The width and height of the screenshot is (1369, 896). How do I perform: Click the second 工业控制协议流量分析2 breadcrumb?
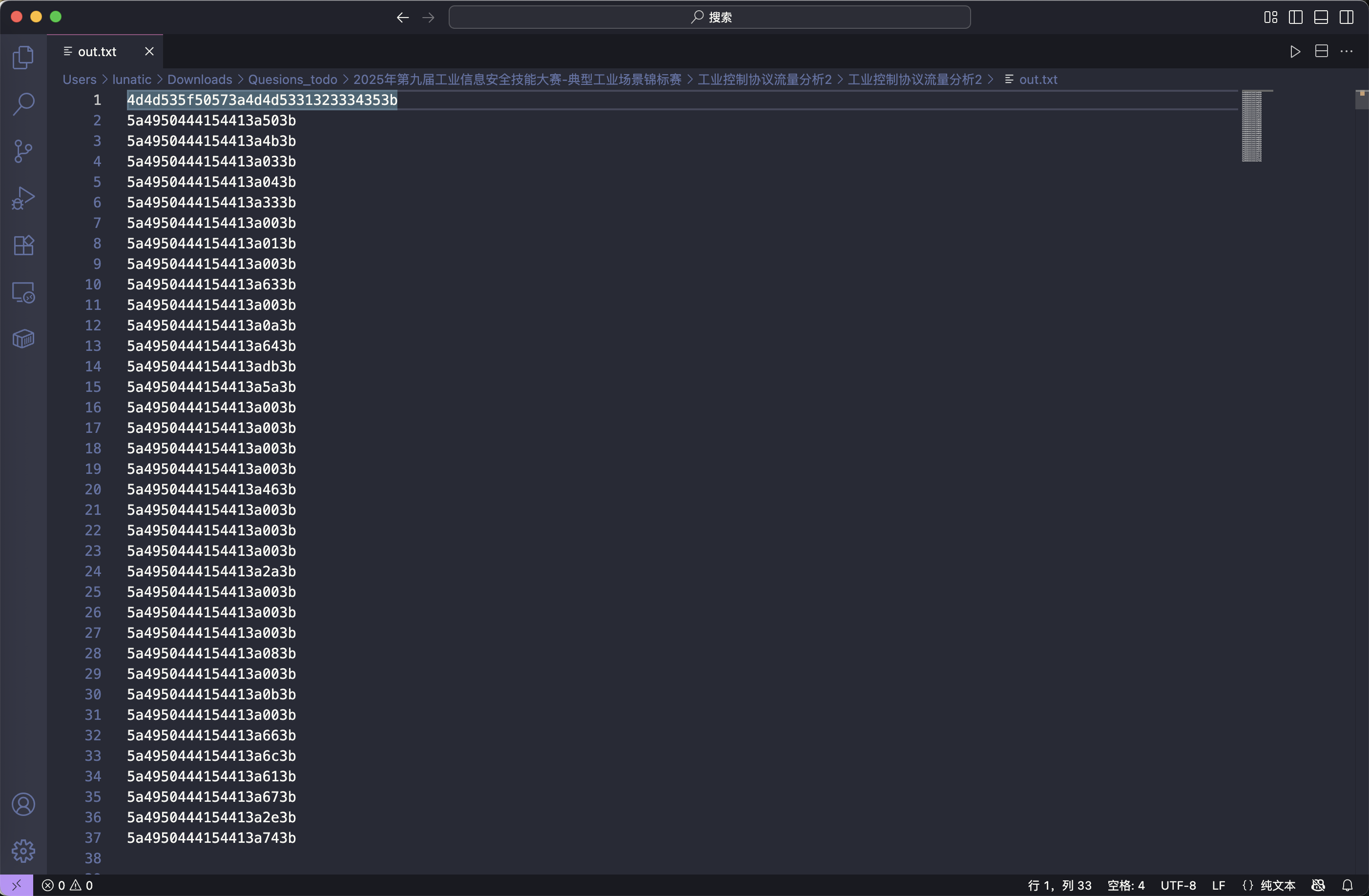tap(914, 80)
